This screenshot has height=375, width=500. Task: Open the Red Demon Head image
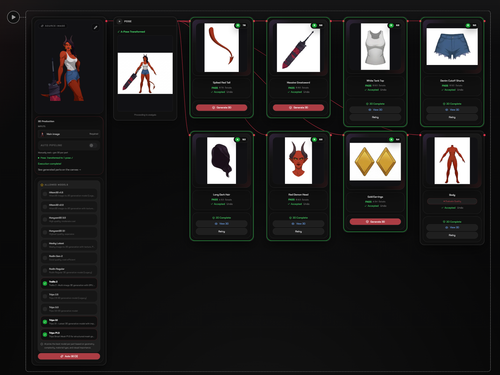click(x=298, y=161)
